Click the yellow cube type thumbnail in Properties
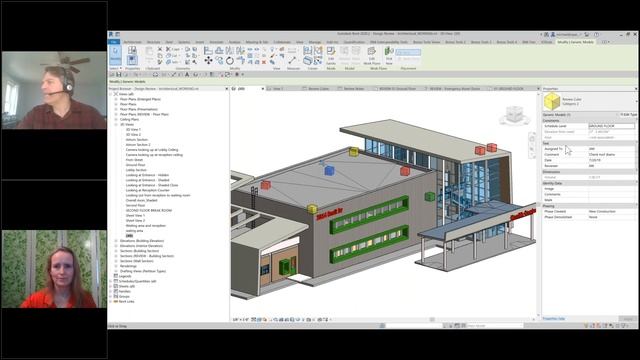640x360 pixels. click(x=551, y=101)
